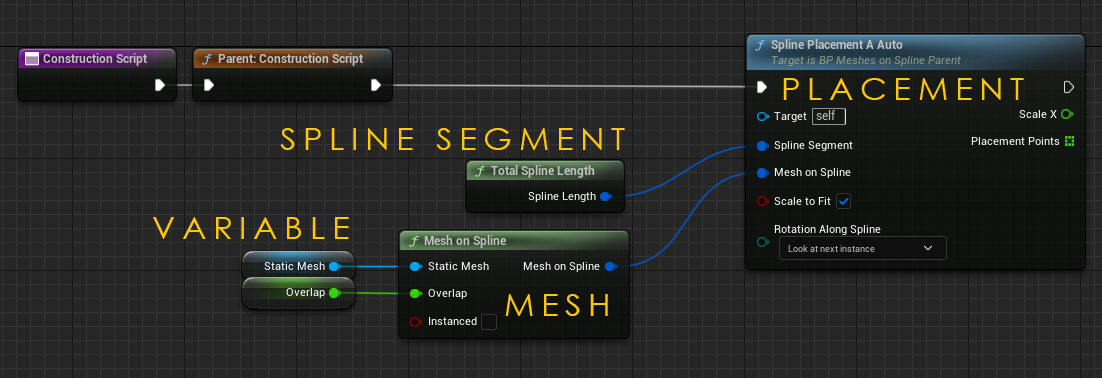This screenshot has width=1102, height=378.
Task: Click the Scale X output pin
Action: point(1067,114)
